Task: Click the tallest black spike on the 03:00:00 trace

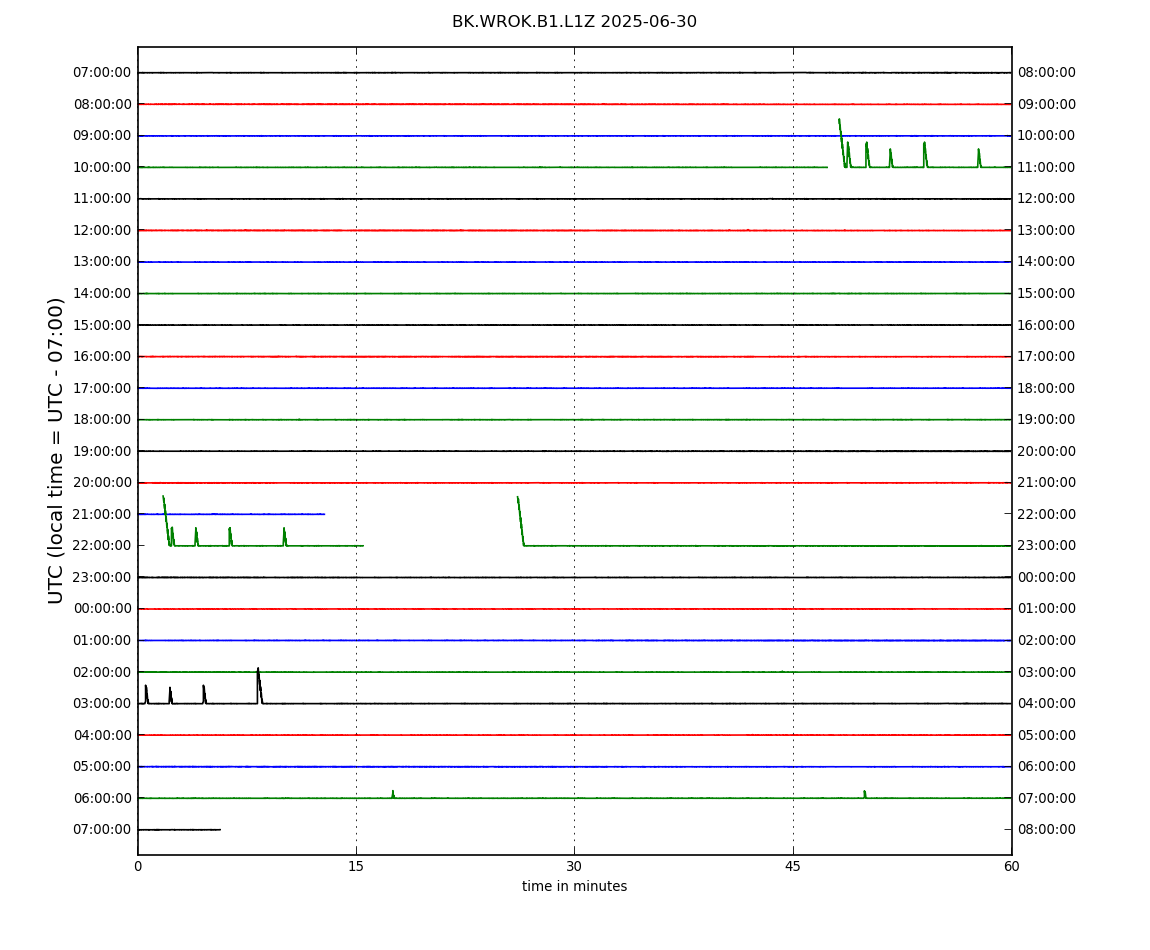Action: (x=259, y=685)
